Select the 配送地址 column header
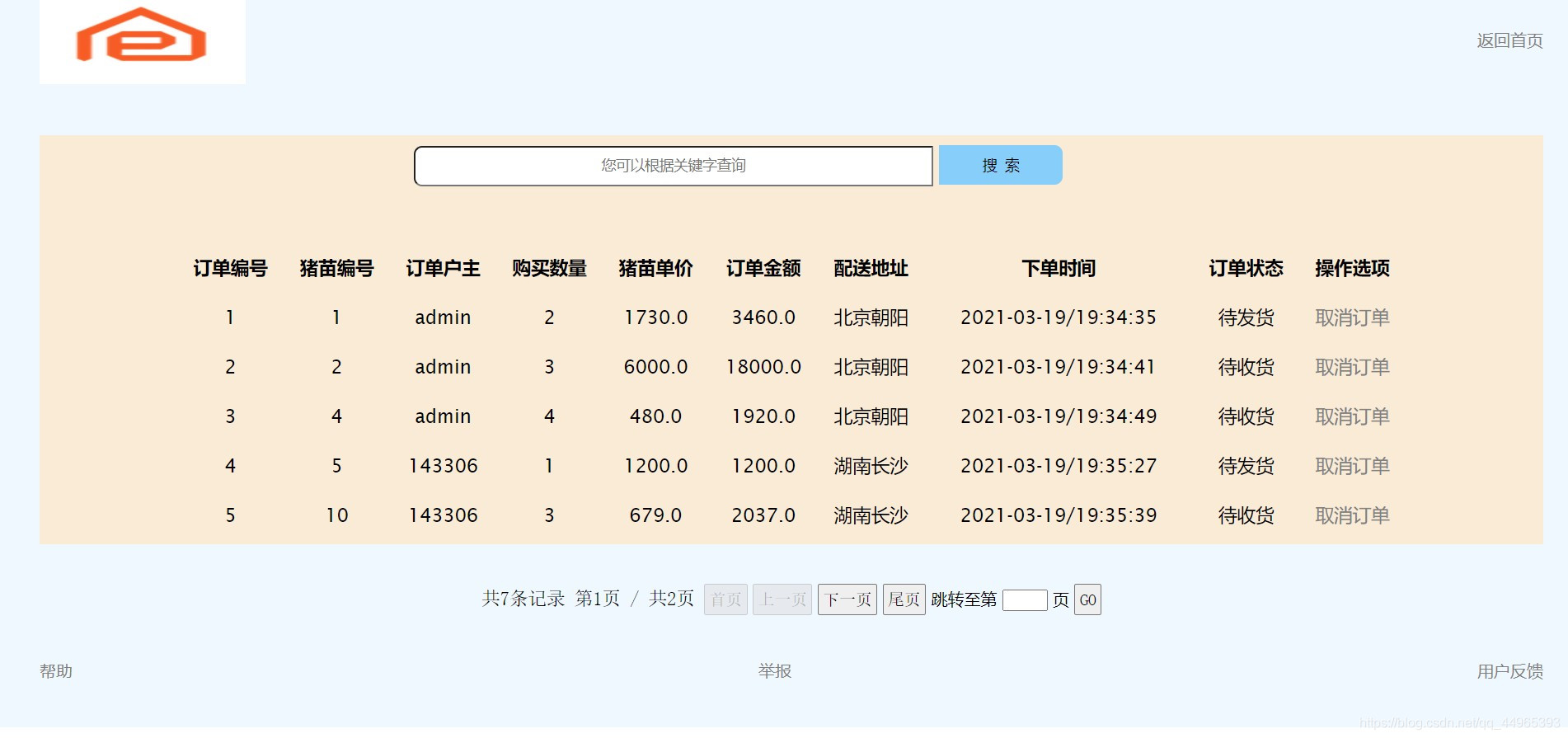This screenshot has width=1568, height=738. click(x=871, y=268)
